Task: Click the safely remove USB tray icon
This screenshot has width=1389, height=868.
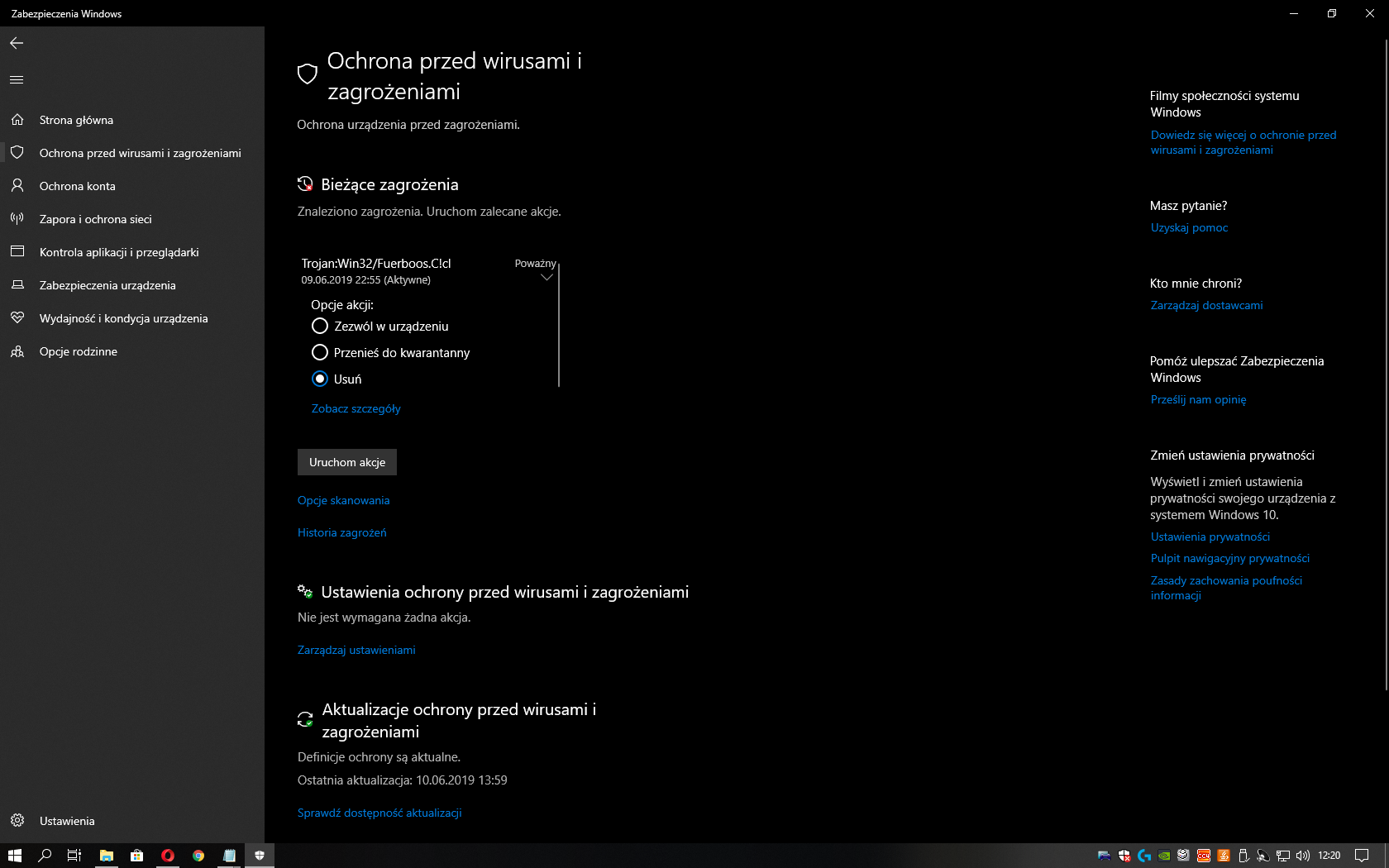Action: pos(1243,856)
